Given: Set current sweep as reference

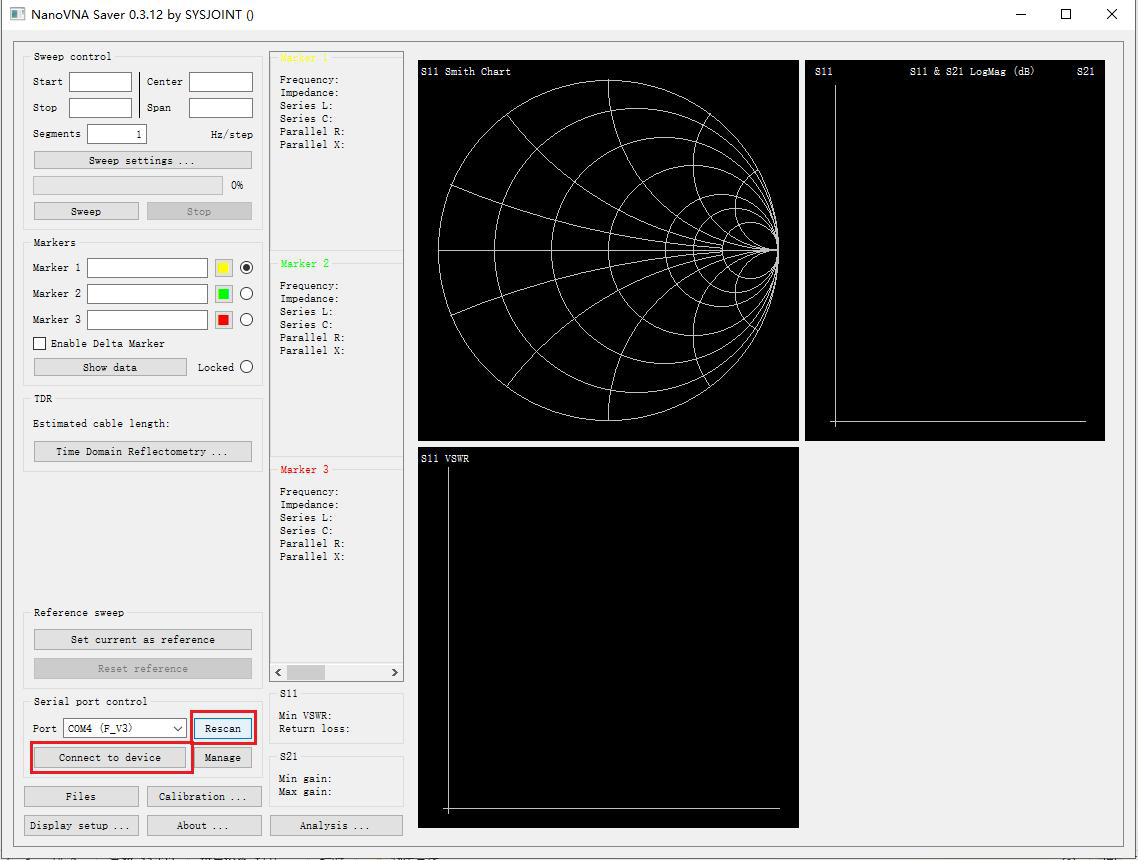Looking at the screenshot, I should 141,639.
